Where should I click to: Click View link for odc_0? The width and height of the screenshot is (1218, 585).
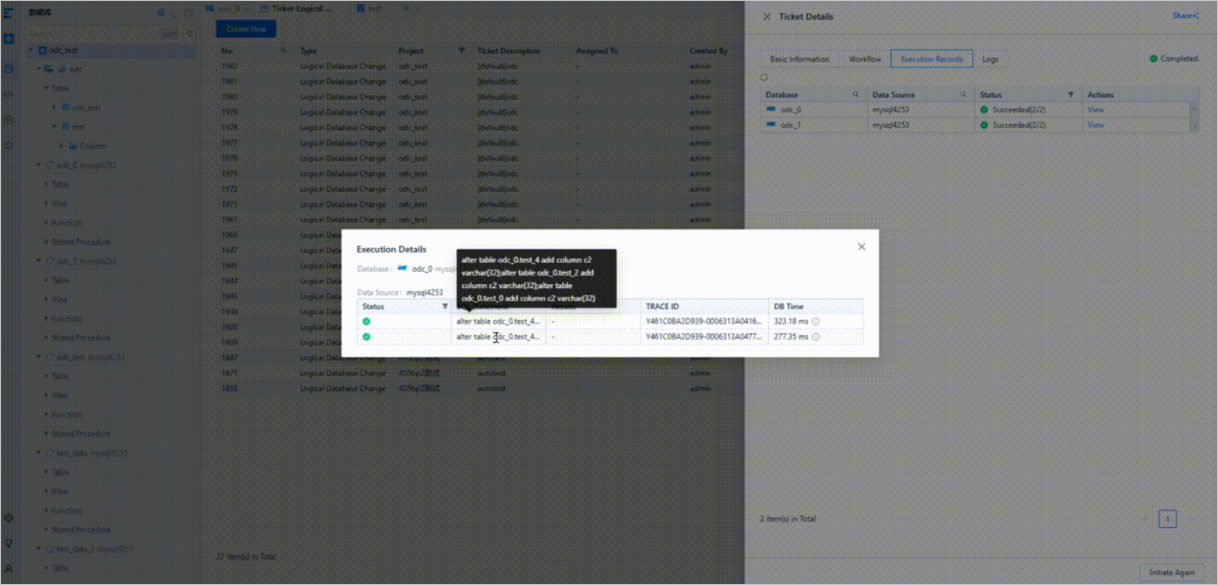pos(1096,110)
